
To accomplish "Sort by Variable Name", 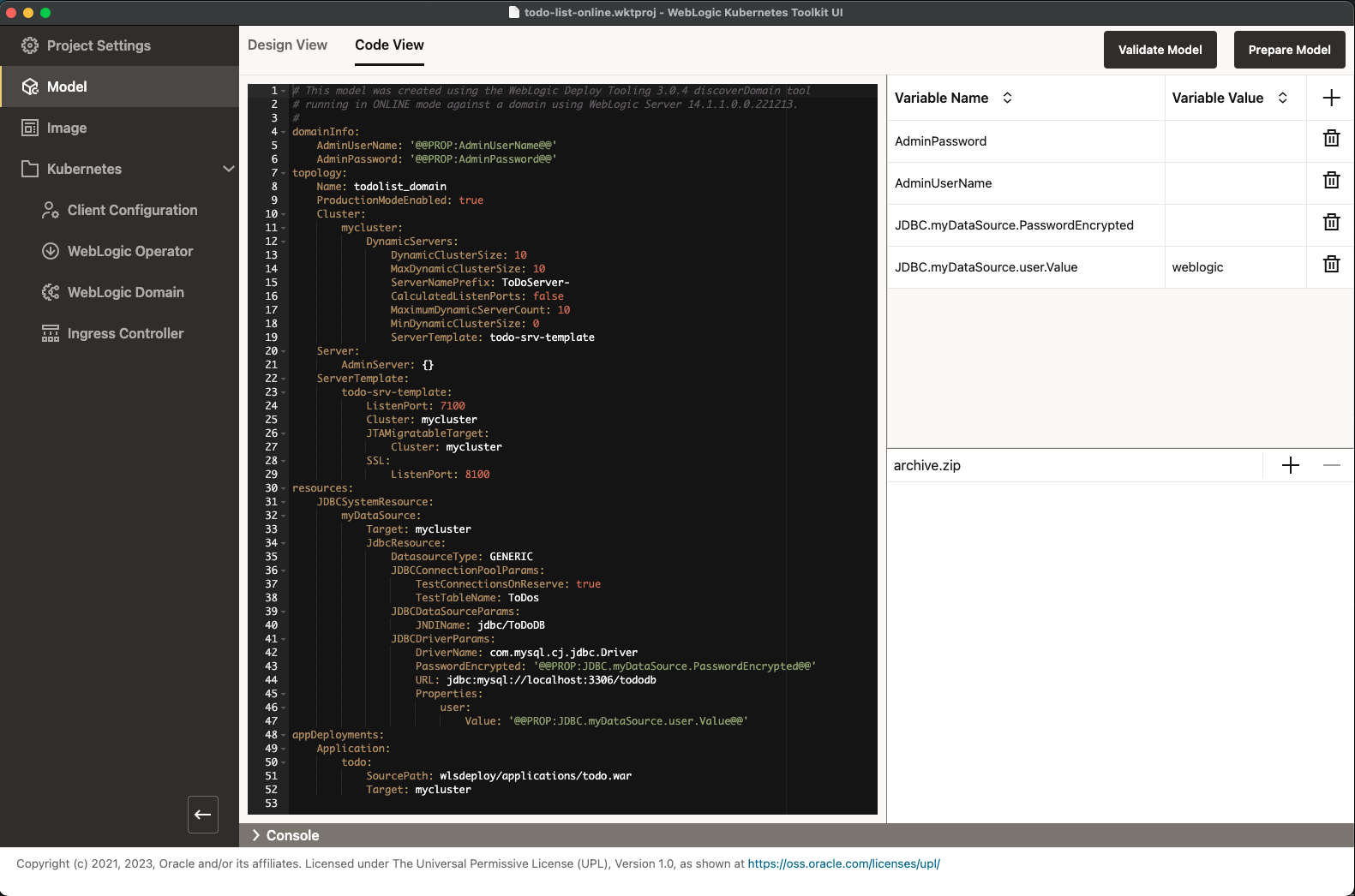I will 1007,98.
